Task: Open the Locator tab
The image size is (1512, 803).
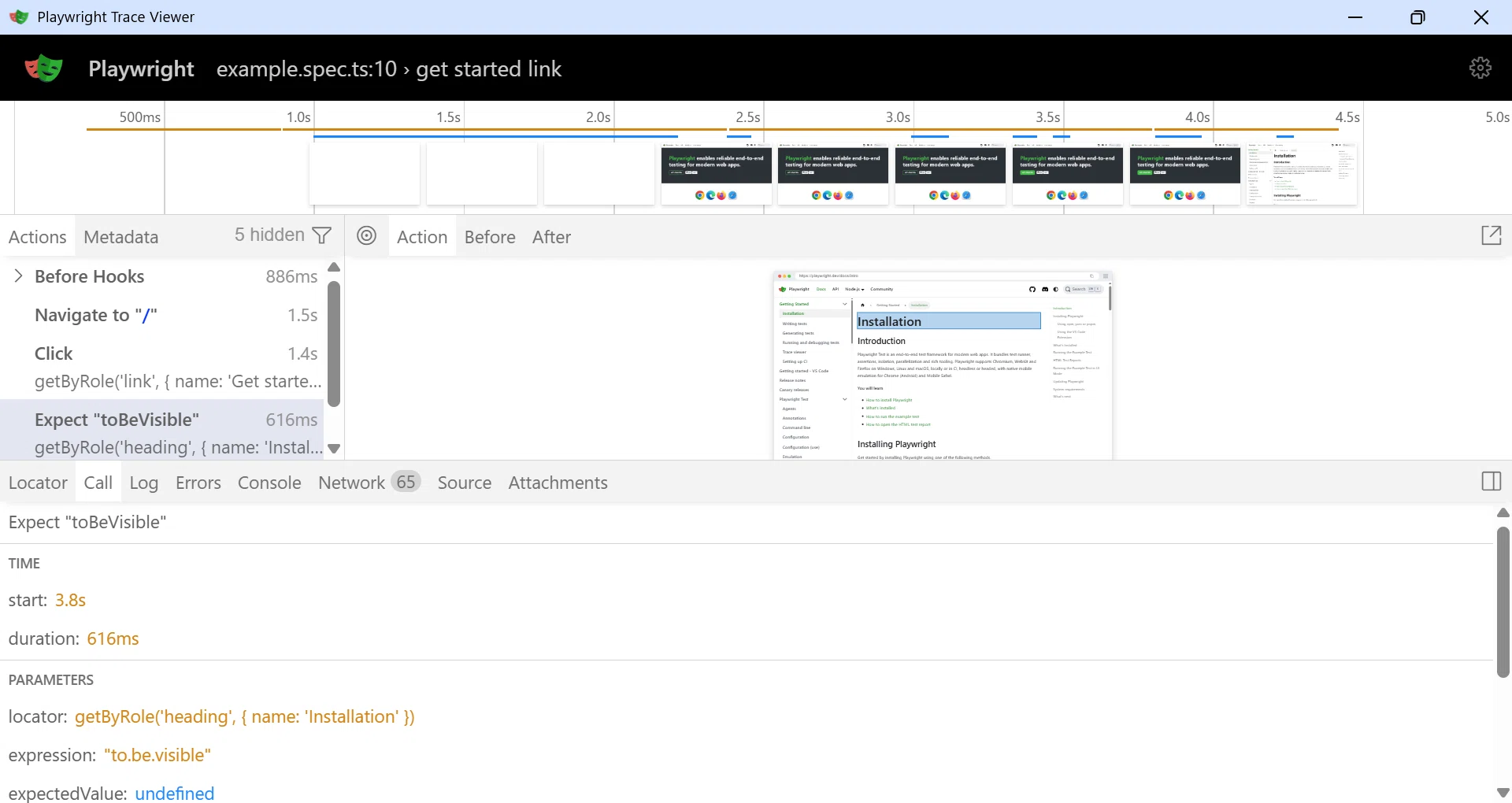Action: [38, 483]
